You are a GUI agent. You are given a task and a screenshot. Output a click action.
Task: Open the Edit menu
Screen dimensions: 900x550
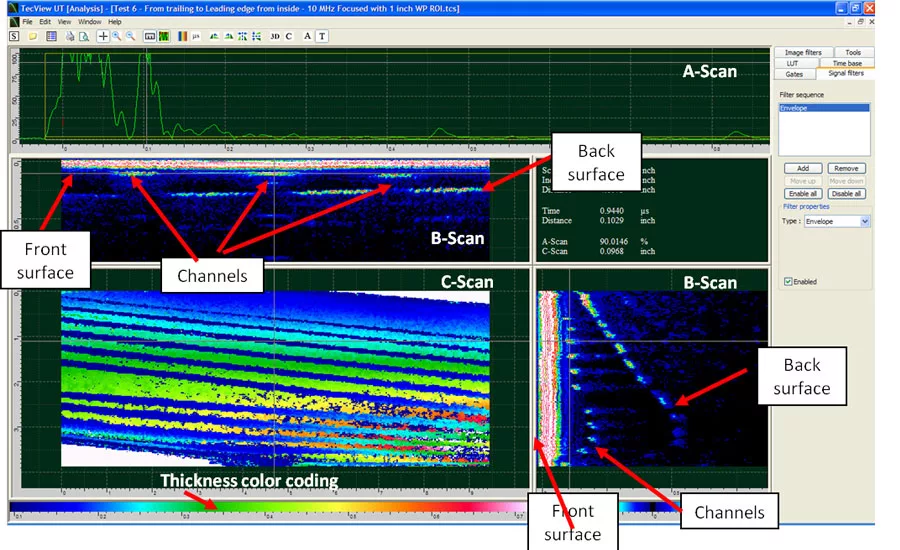[45, 22]
